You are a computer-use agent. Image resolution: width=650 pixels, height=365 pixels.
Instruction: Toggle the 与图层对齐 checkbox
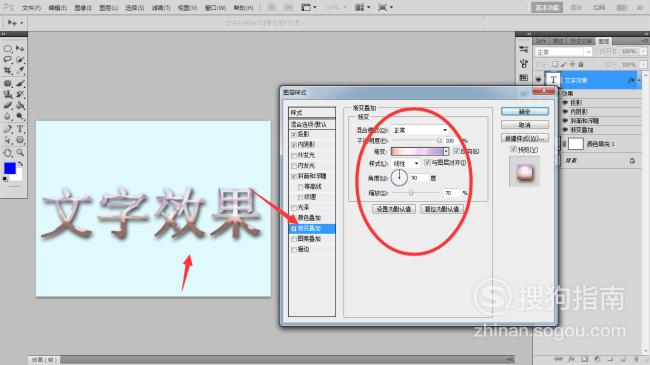(x=427, y=163)
